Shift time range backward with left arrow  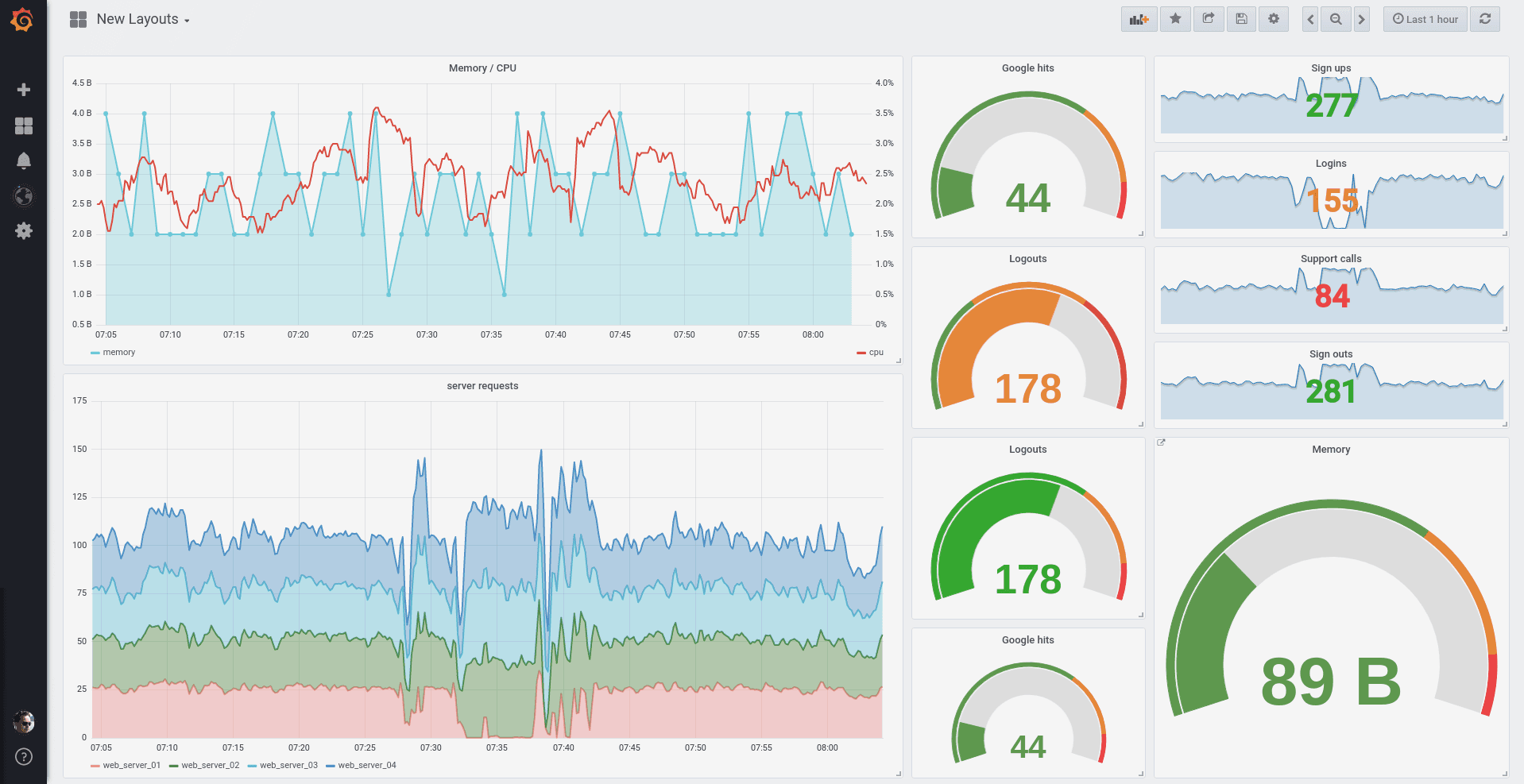point(1311,19)
